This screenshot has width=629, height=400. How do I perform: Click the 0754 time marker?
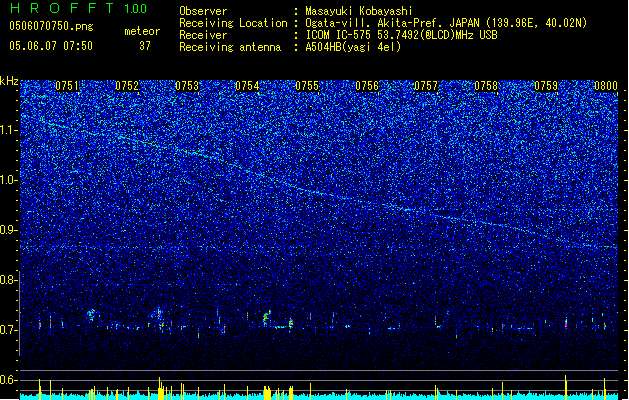247,86
